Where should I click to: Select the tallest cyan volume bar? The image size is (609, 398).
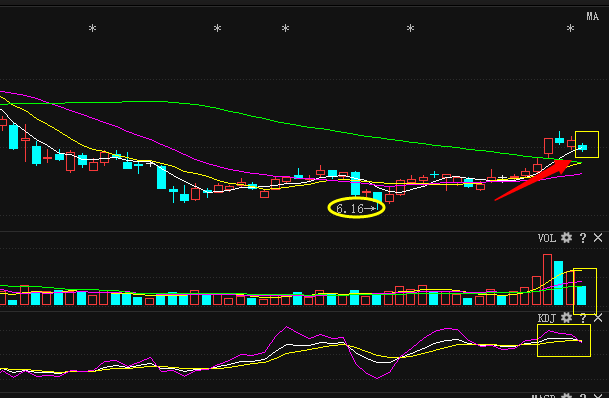tap(559, 283)
